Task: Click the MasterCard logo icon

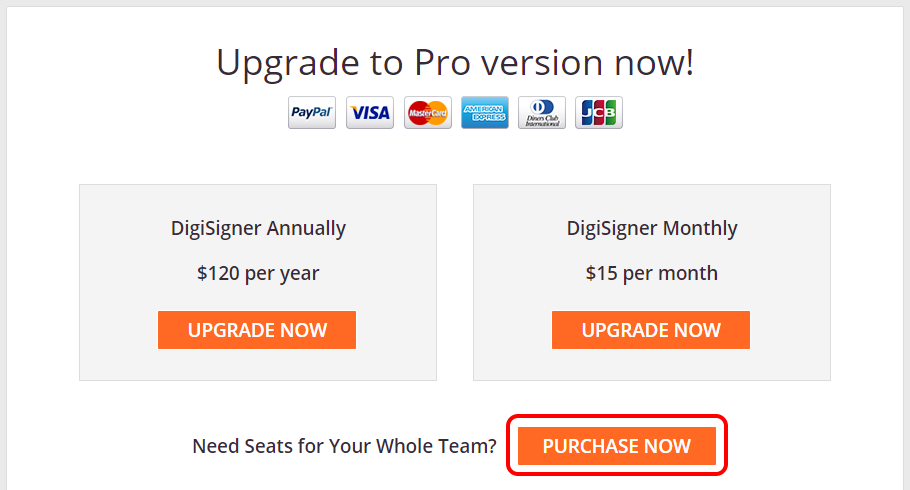Action: click(x=428, y=113)
